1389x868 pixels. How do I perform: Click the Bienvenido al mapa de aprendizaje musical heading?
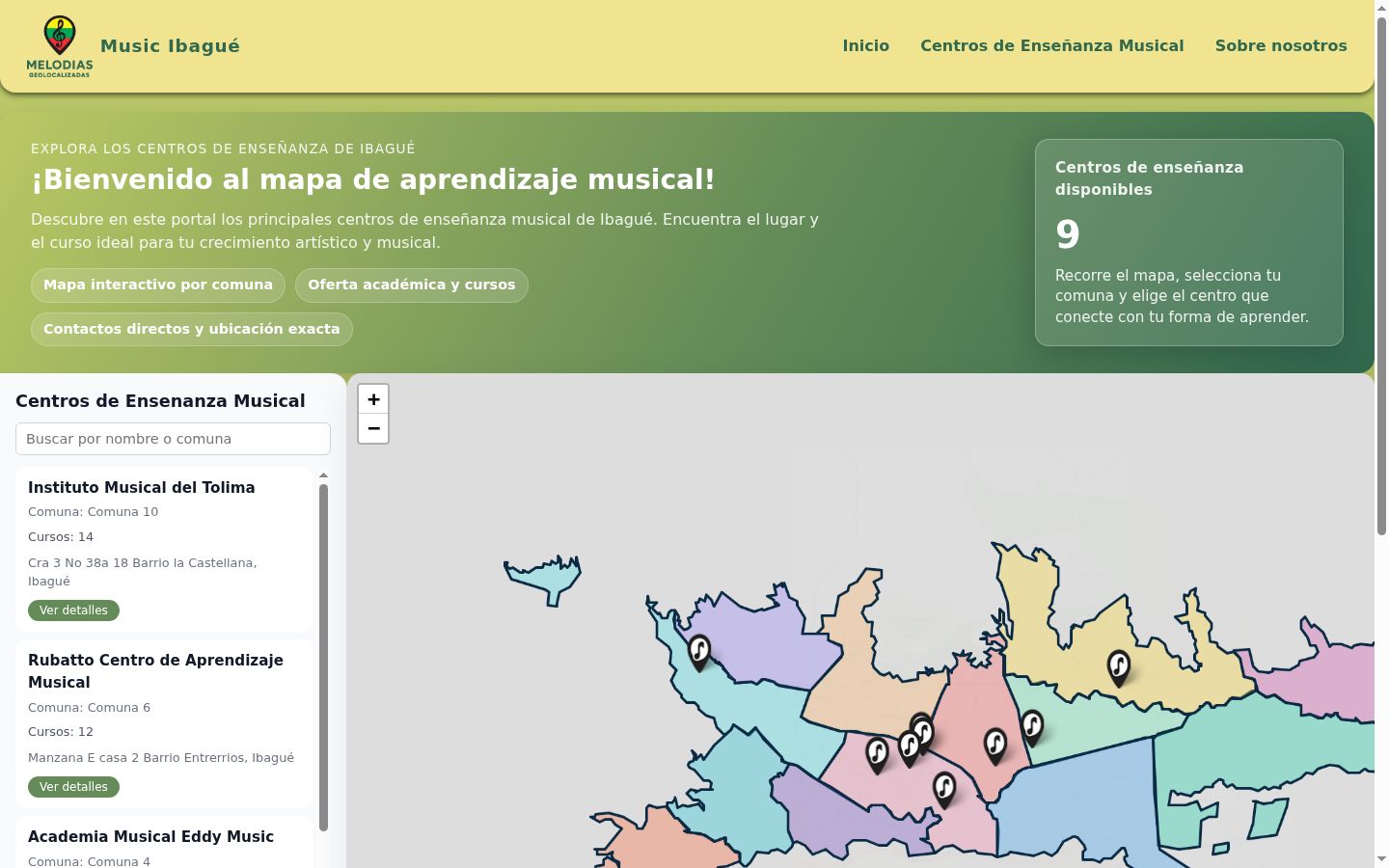[373, 179]
